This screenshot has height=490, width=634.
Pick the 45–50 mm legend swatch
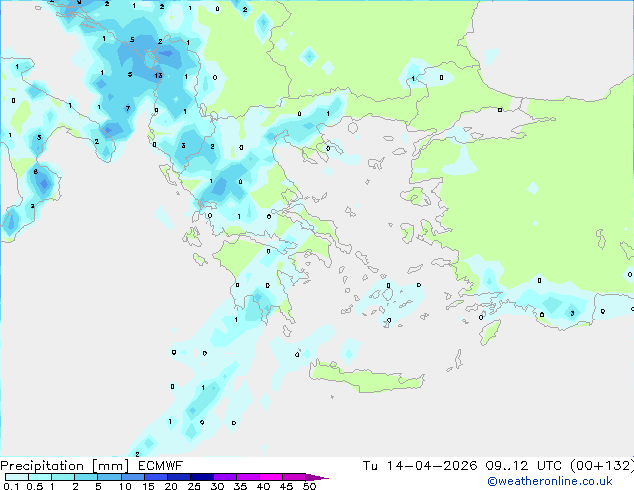[294, 477]
